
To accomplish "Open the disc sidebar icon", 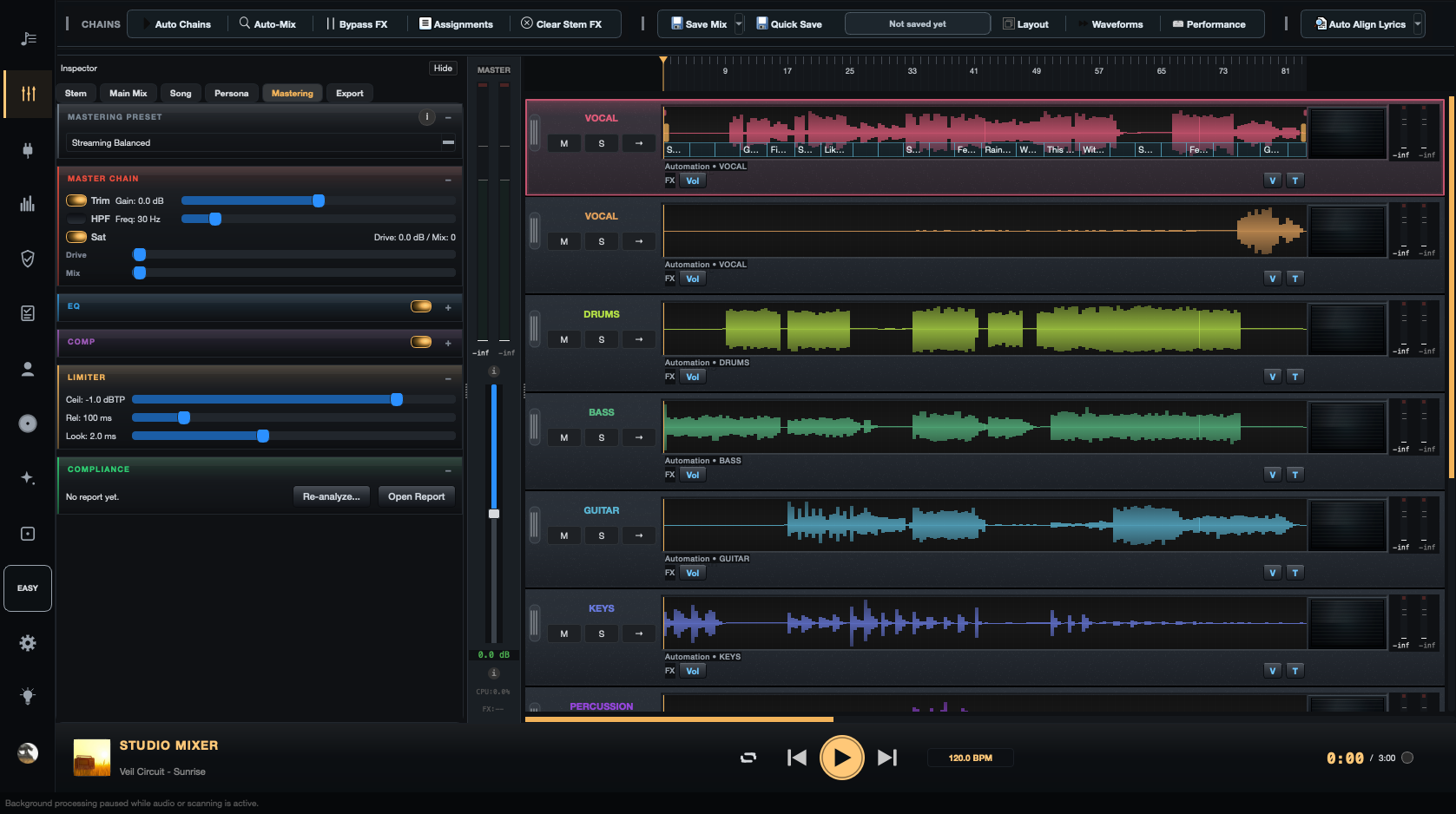I will tap(28, 423).
